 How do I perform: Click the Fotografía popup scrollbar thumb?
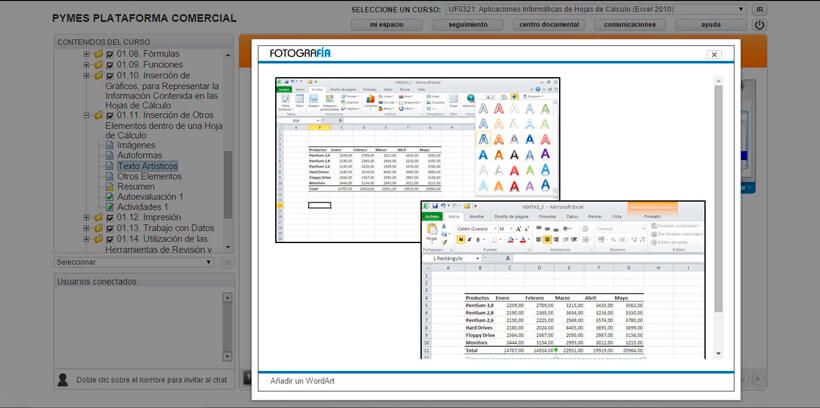point(719,199)
